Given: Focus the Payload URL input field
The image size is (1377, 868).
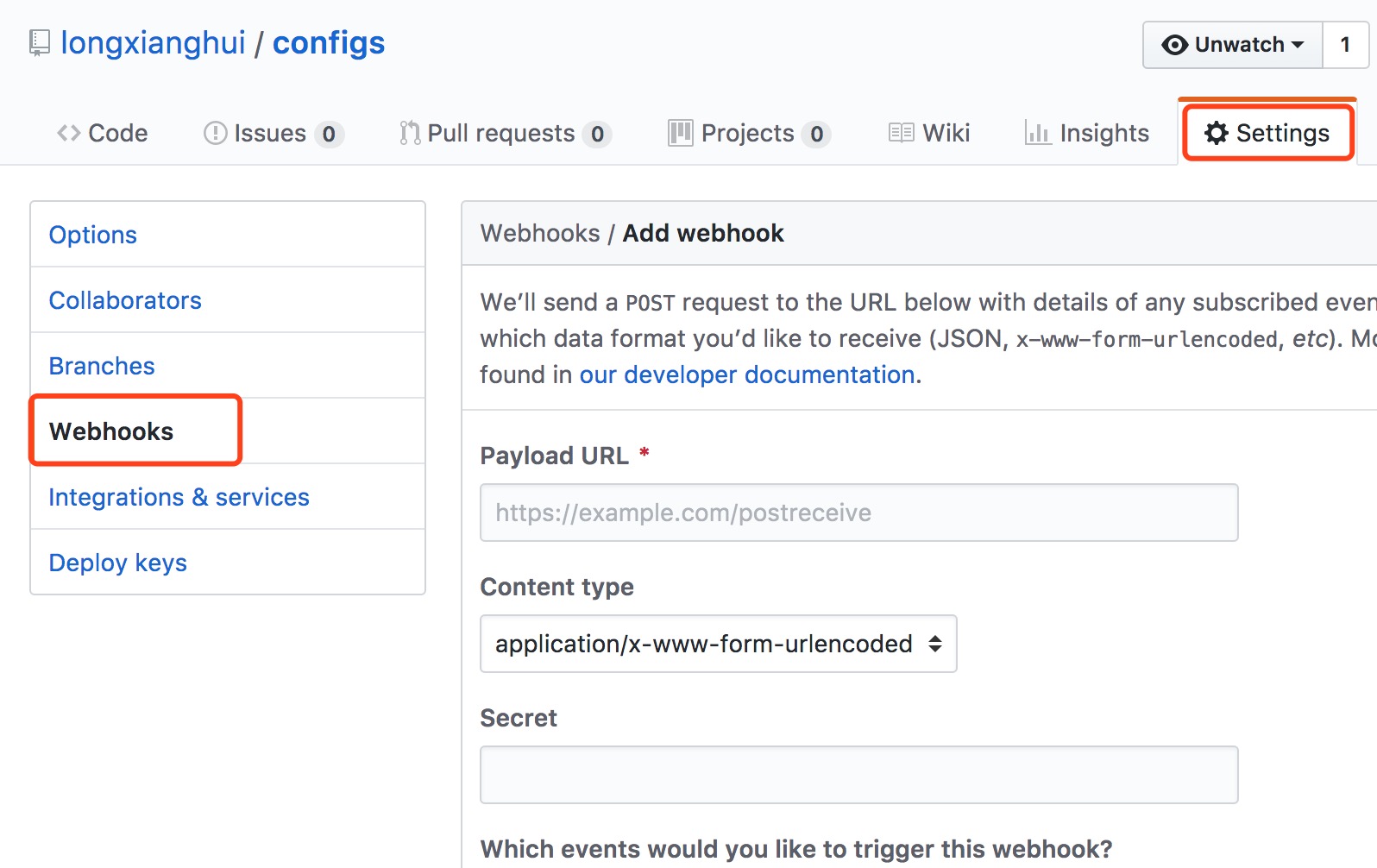Looking at the screenshot, I should point(859,513).
